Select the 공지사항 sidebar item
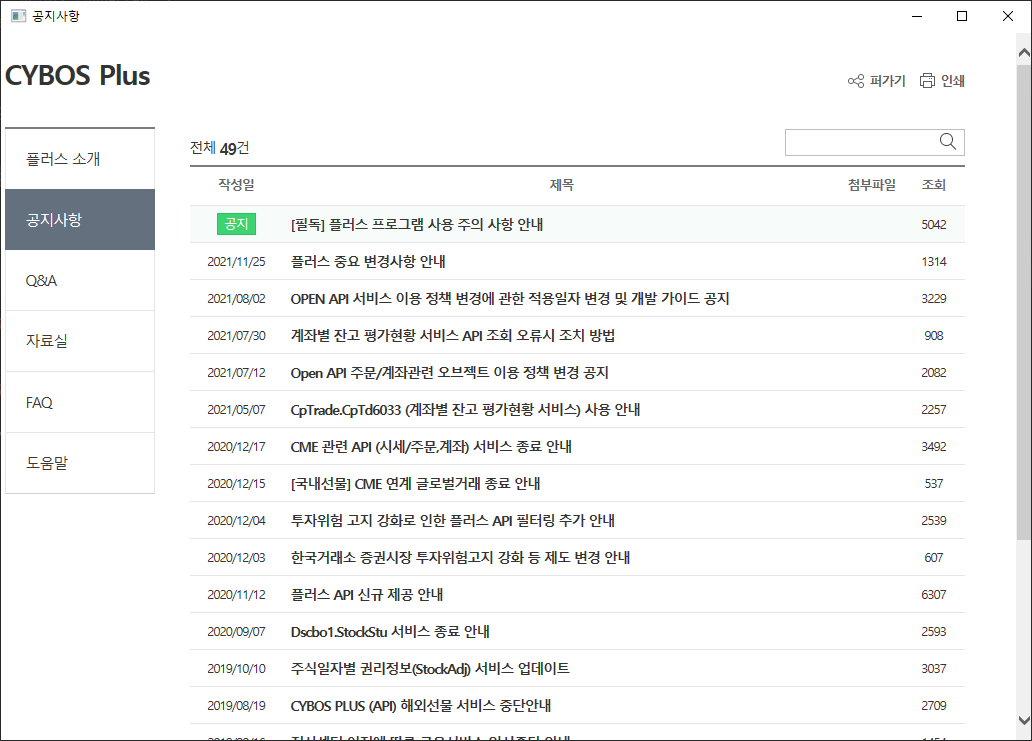Image resolution: width=1032 pixels, height=741 pixels. click(x=80, y=220)
